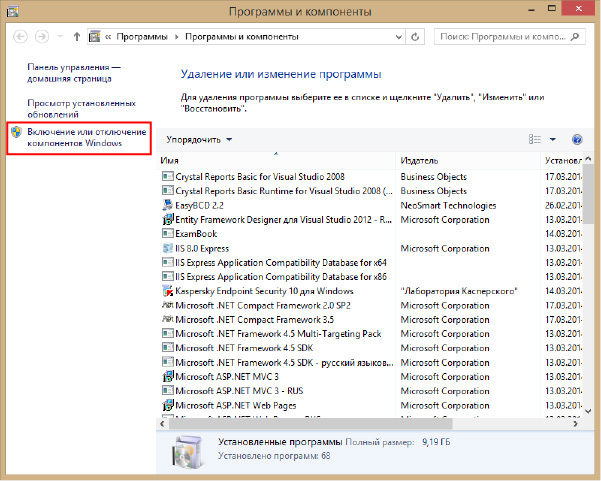Viewport: 601px width, 481px height.
Task: Select Crystal Reports Basic for Visual Studio 2008 icon
Action: 167,176
